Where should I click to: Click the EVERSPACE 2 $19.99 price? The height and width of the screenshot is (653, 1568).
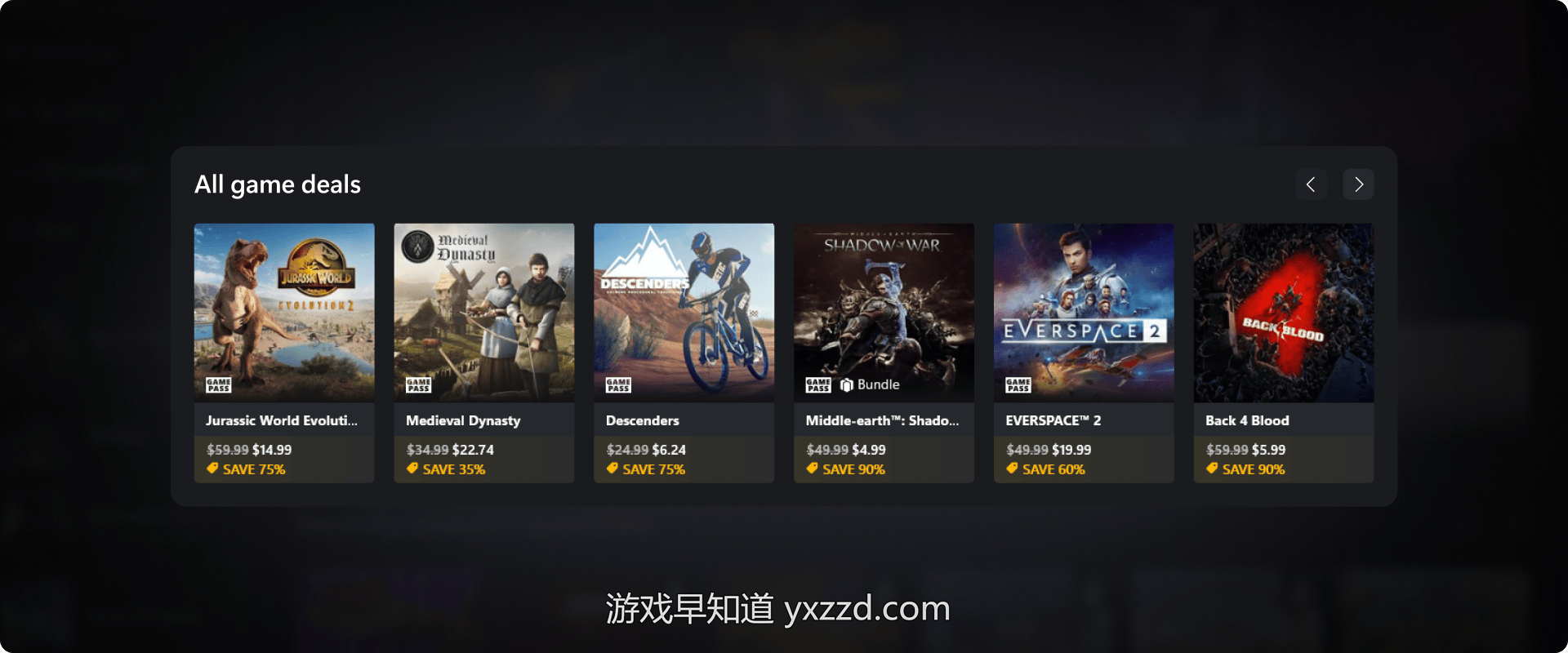(1071, 450)
